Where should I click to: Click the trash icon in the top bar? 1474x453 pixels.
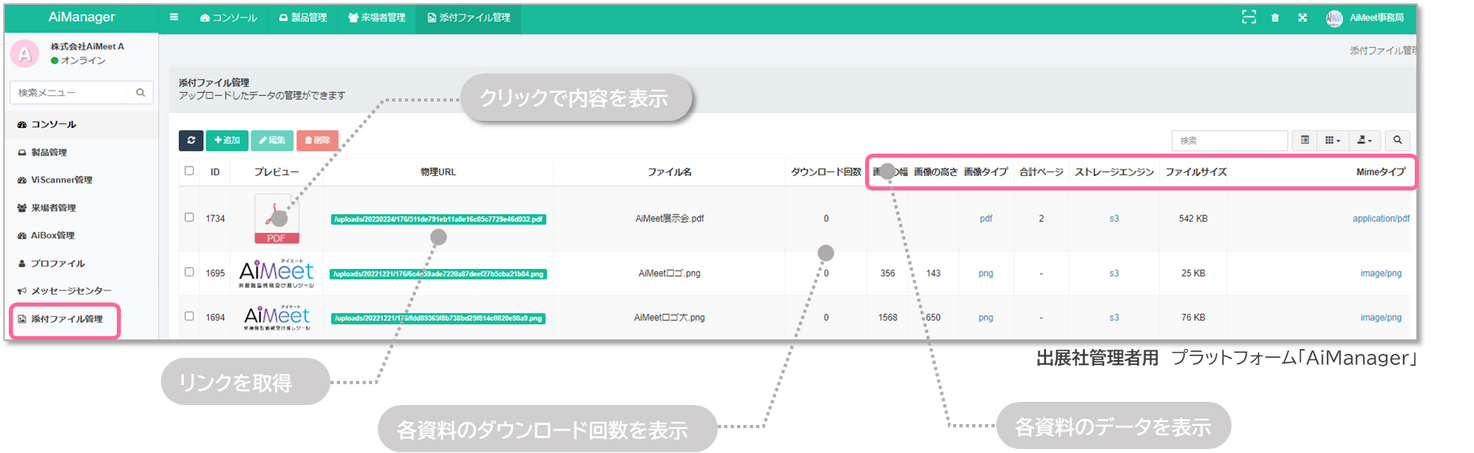click(1275, 18)
